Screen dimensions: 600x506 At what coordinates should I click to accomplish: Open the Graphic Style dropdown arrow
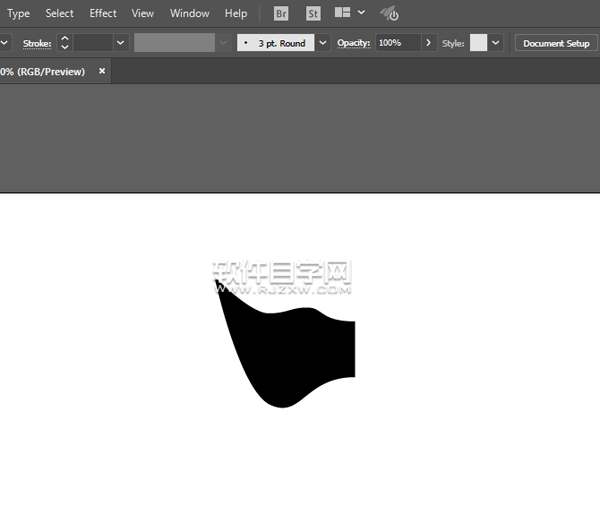(x=495, y=43)
